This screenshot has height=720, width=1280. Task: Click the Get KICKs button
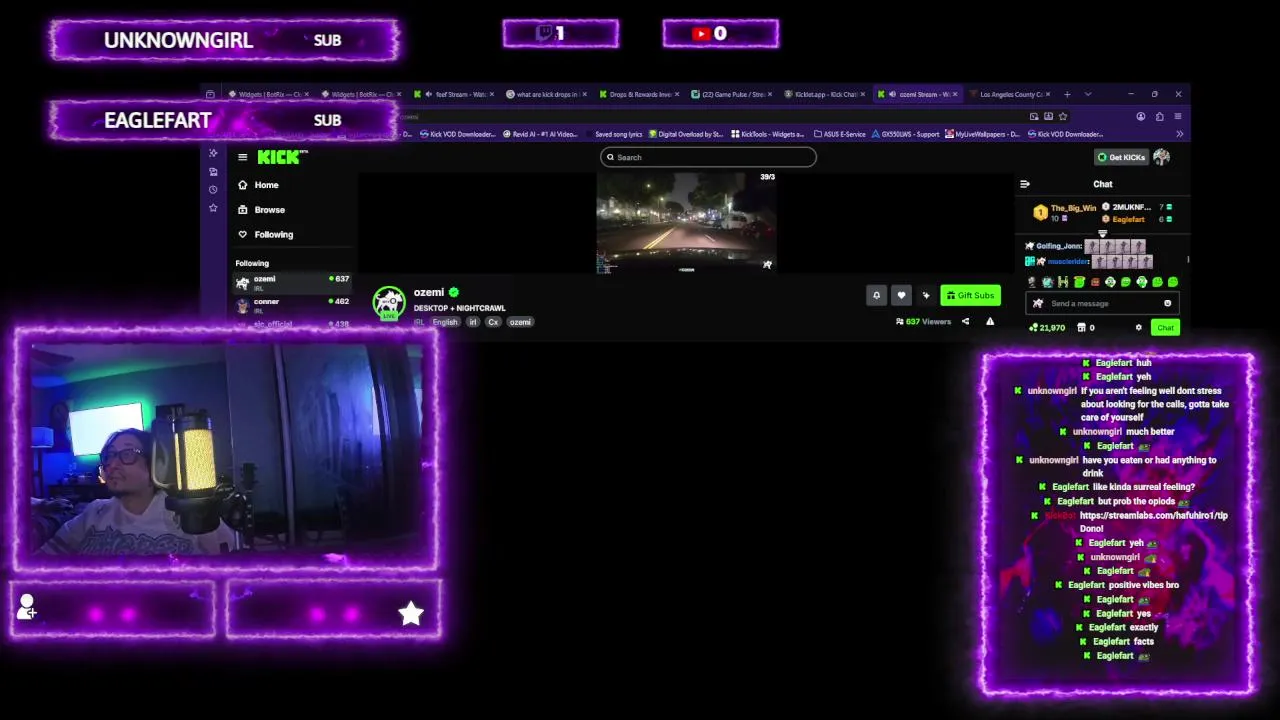(1121, 157)
